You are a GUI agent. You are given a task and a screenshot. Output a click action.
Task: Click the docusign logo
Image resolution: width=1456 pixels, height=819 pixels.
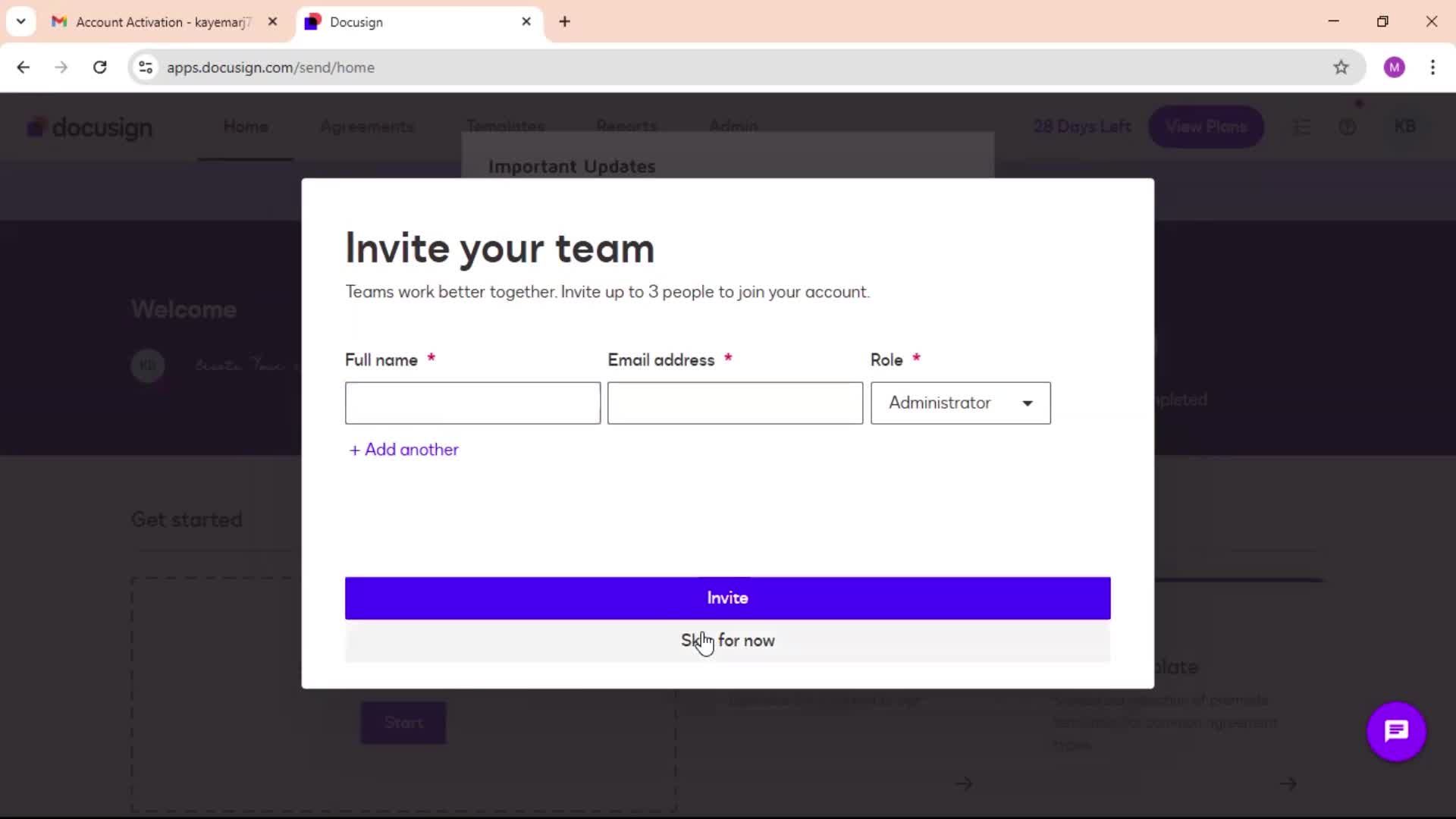click(x=89, y=127)
